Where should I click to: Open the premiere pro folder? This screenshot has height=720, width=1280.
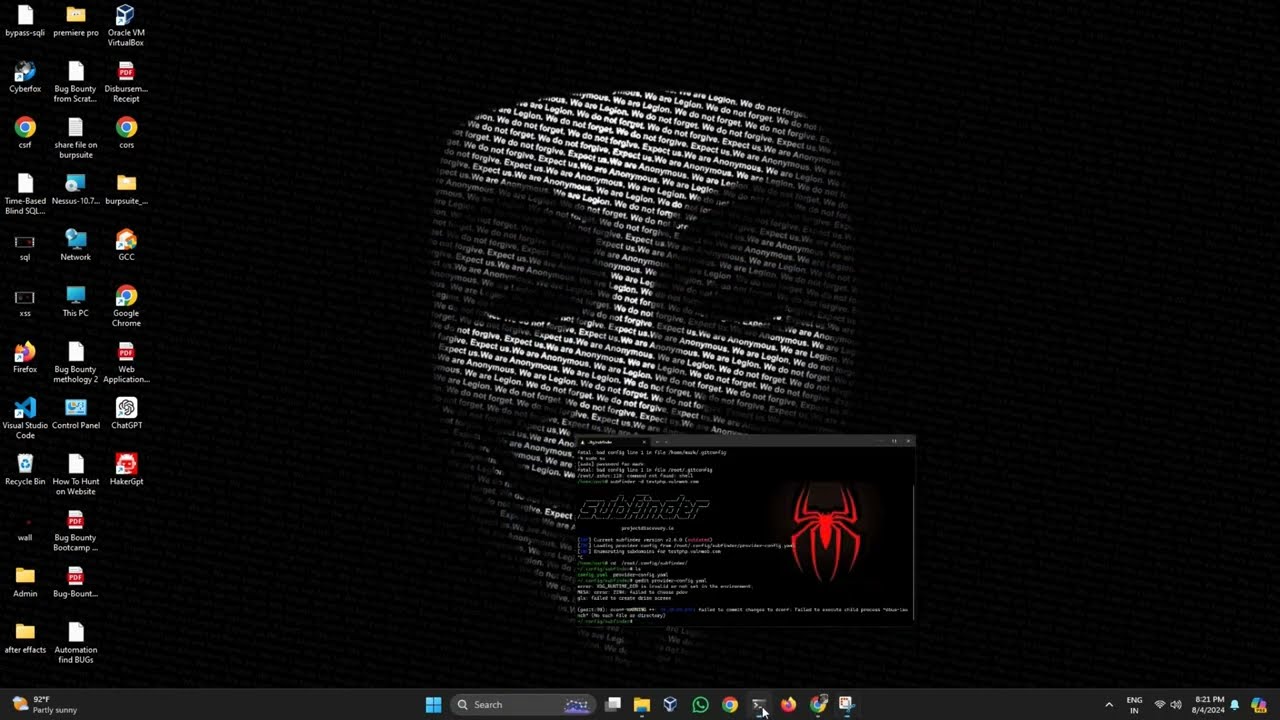coord(76,22)
